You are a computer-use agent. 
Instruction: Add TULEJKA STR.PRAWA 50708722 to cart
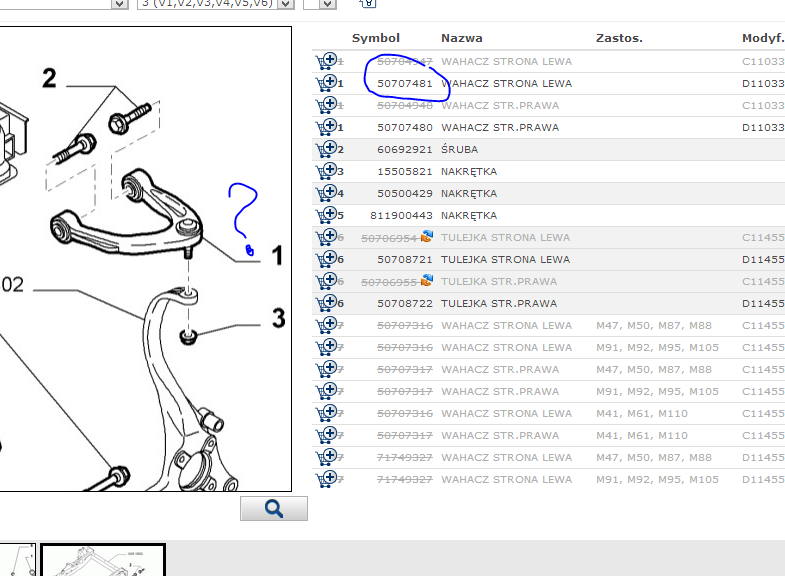pyautogui.click(x=325, y=303)
